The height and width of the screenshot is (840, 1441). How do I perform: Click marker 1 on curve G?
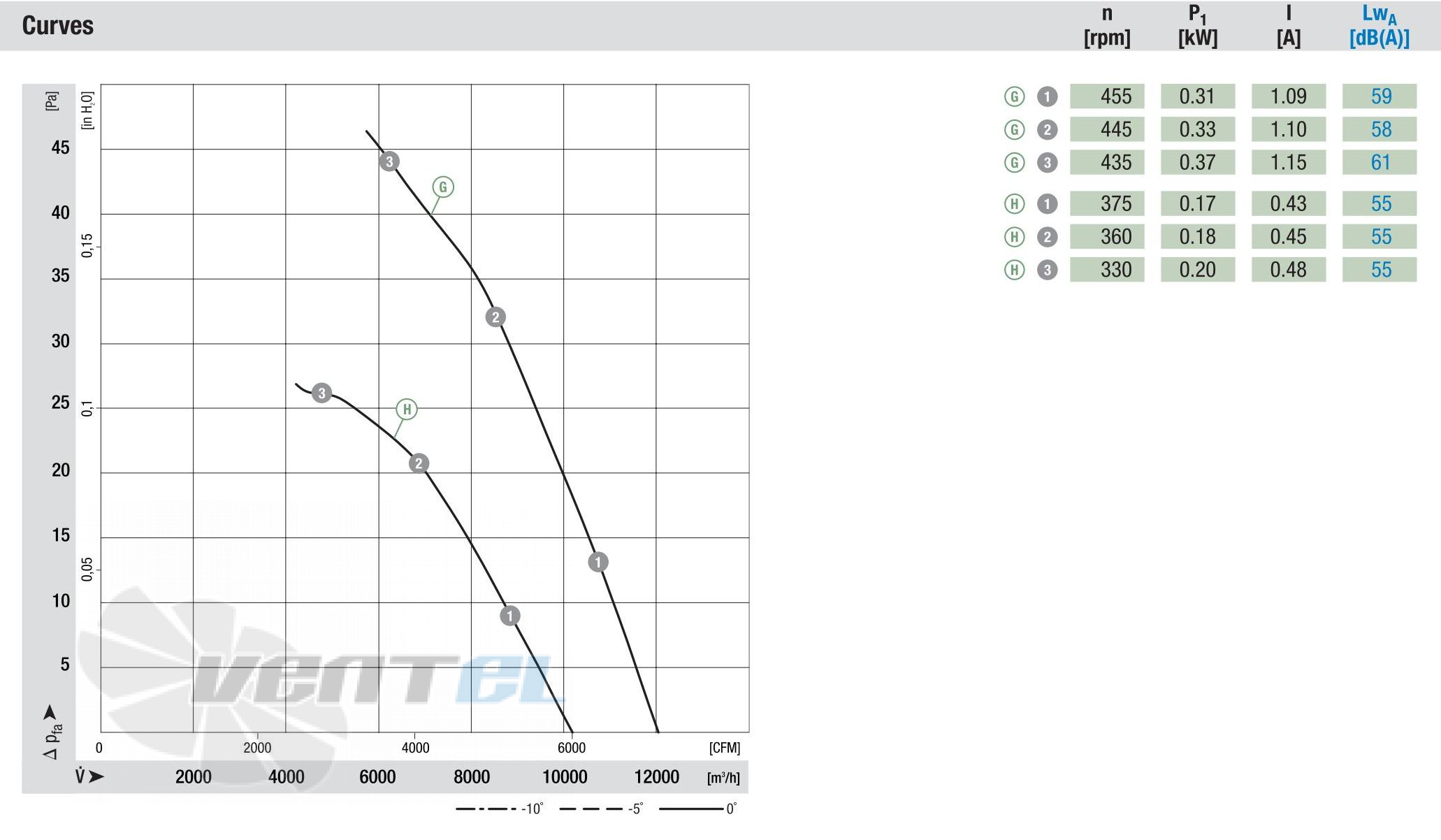click(x=598, y=562)
